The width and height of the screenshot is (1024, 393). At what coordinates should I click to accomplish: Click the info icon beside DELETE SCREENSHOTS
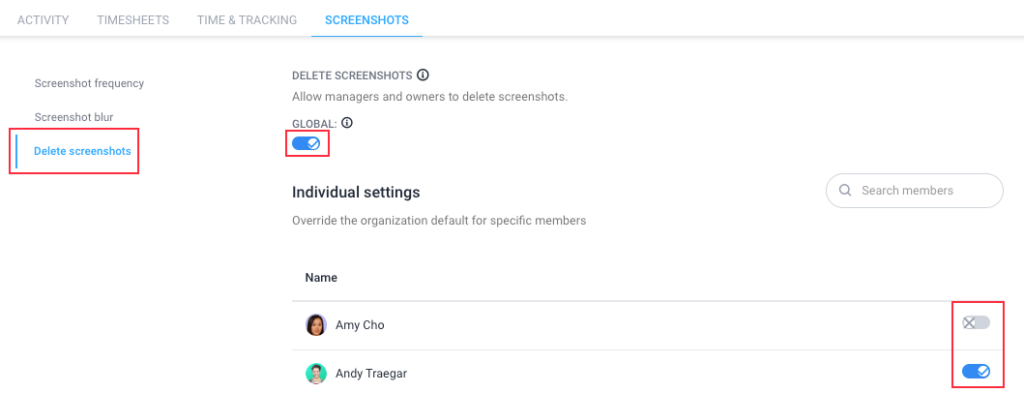pos(423,75)
